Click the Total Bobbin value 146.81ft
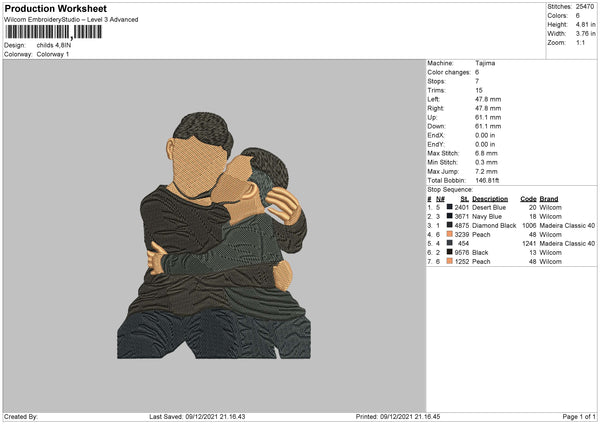This screenshot has width=600, height=424. pos(487,180)
